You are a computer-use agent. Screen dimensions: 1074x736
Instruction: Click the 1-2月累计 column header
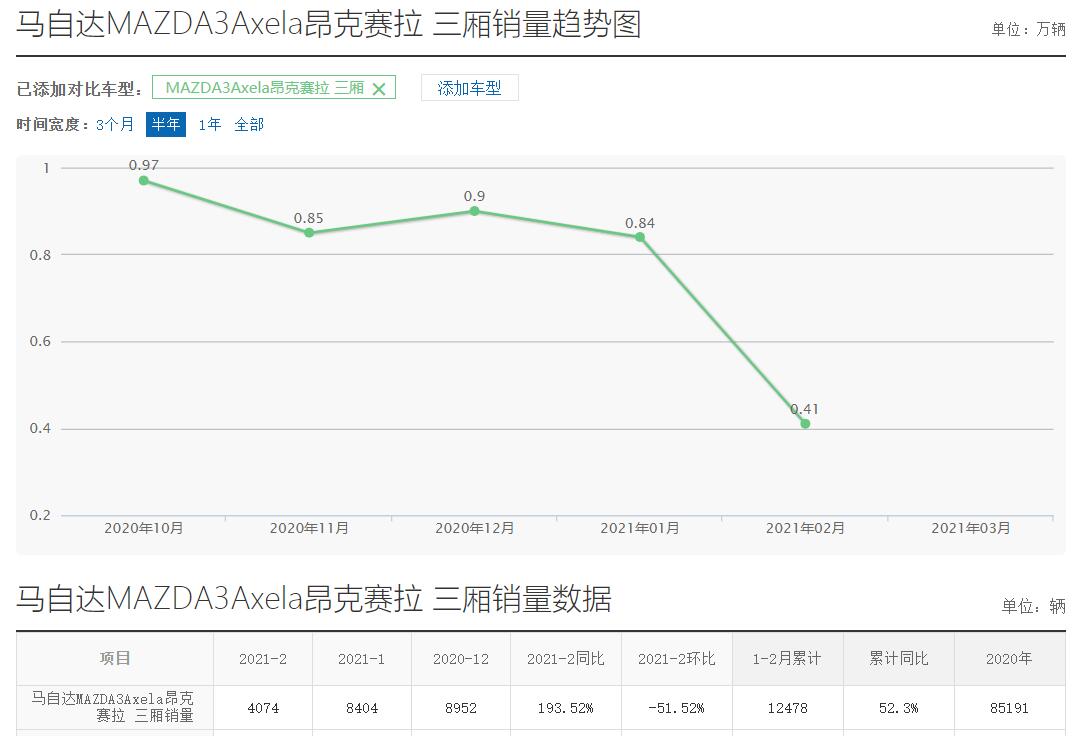(788, 659)
